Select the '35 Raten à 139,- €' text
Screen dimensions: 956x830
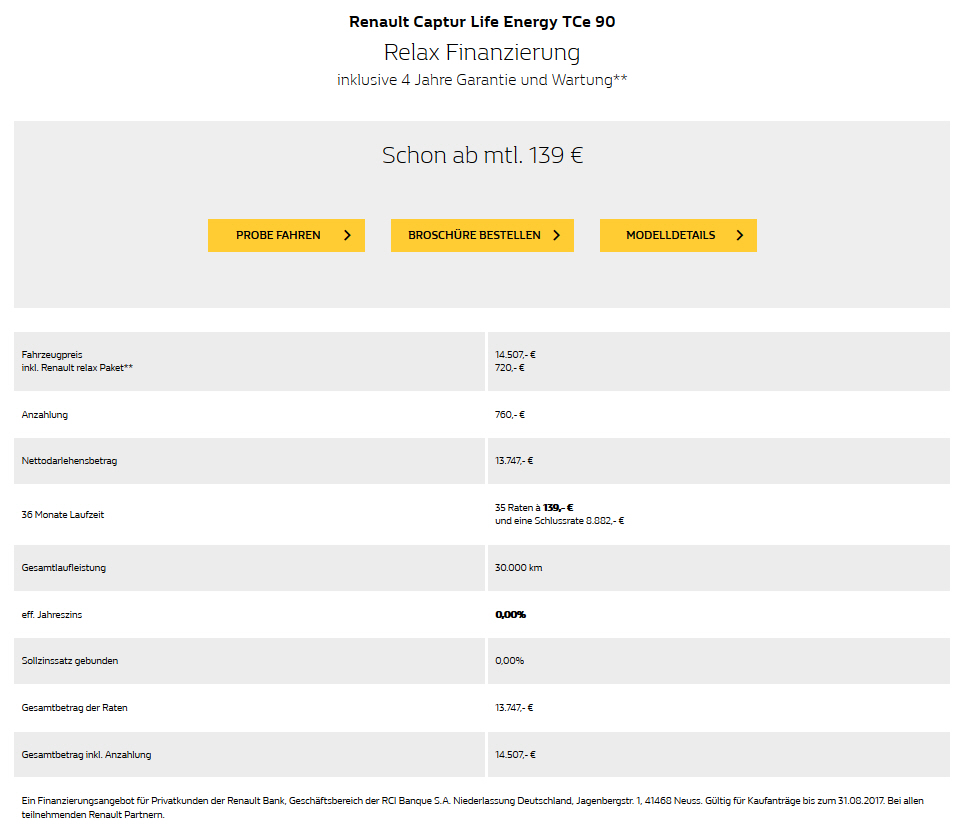point(534,507)
